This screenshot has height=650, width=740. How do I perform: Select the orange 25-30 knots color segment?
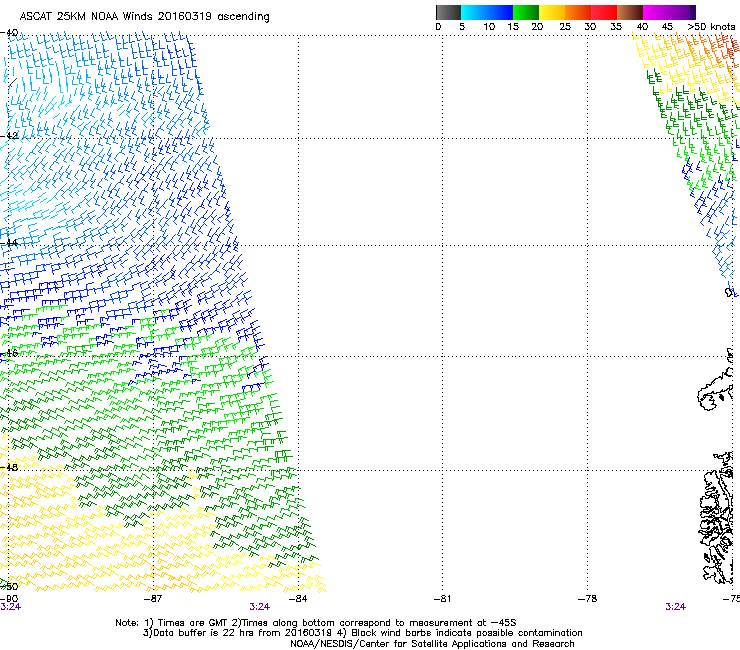[578, 12]
